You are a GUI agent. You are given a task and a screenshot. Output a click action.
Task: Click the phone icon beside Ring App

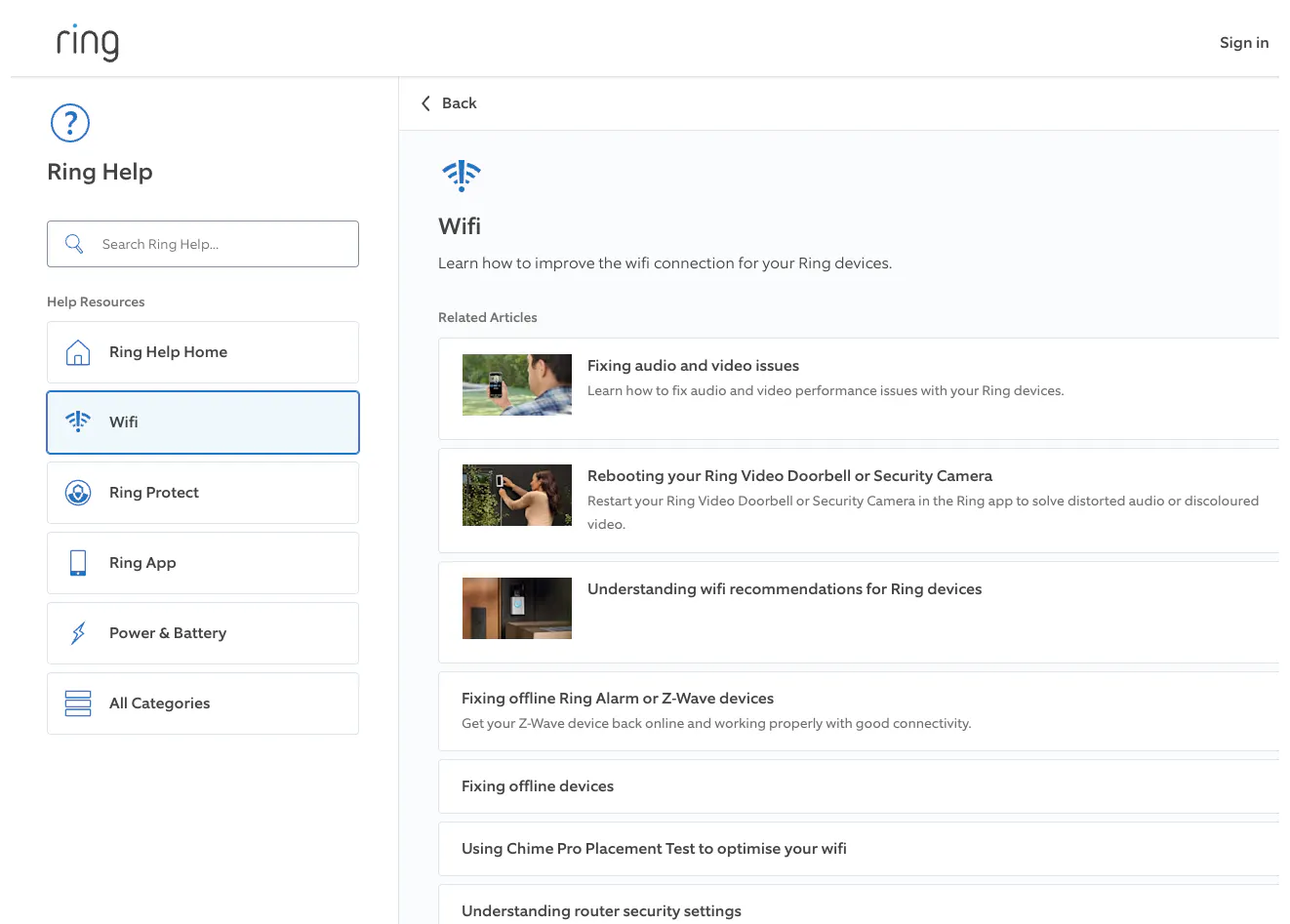(x=78, y=563)
